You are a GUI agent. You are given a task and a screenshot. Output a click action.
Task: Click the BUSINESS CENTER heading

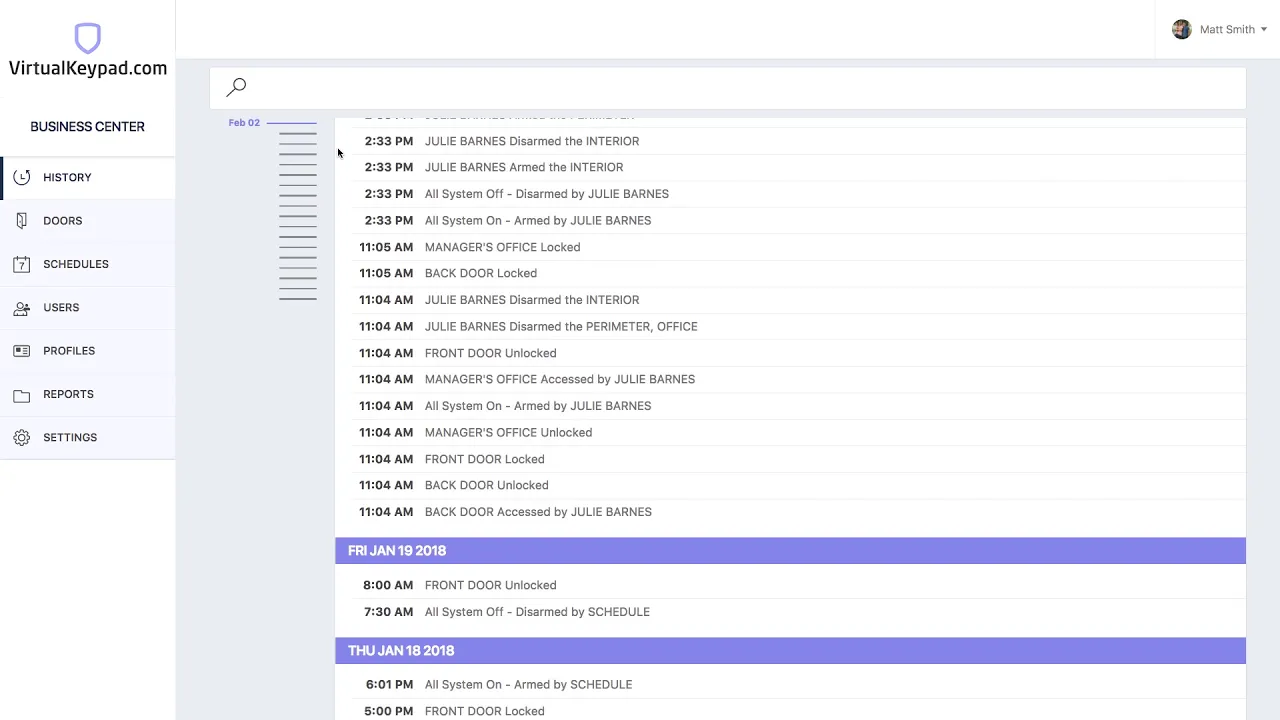[87, 126]
